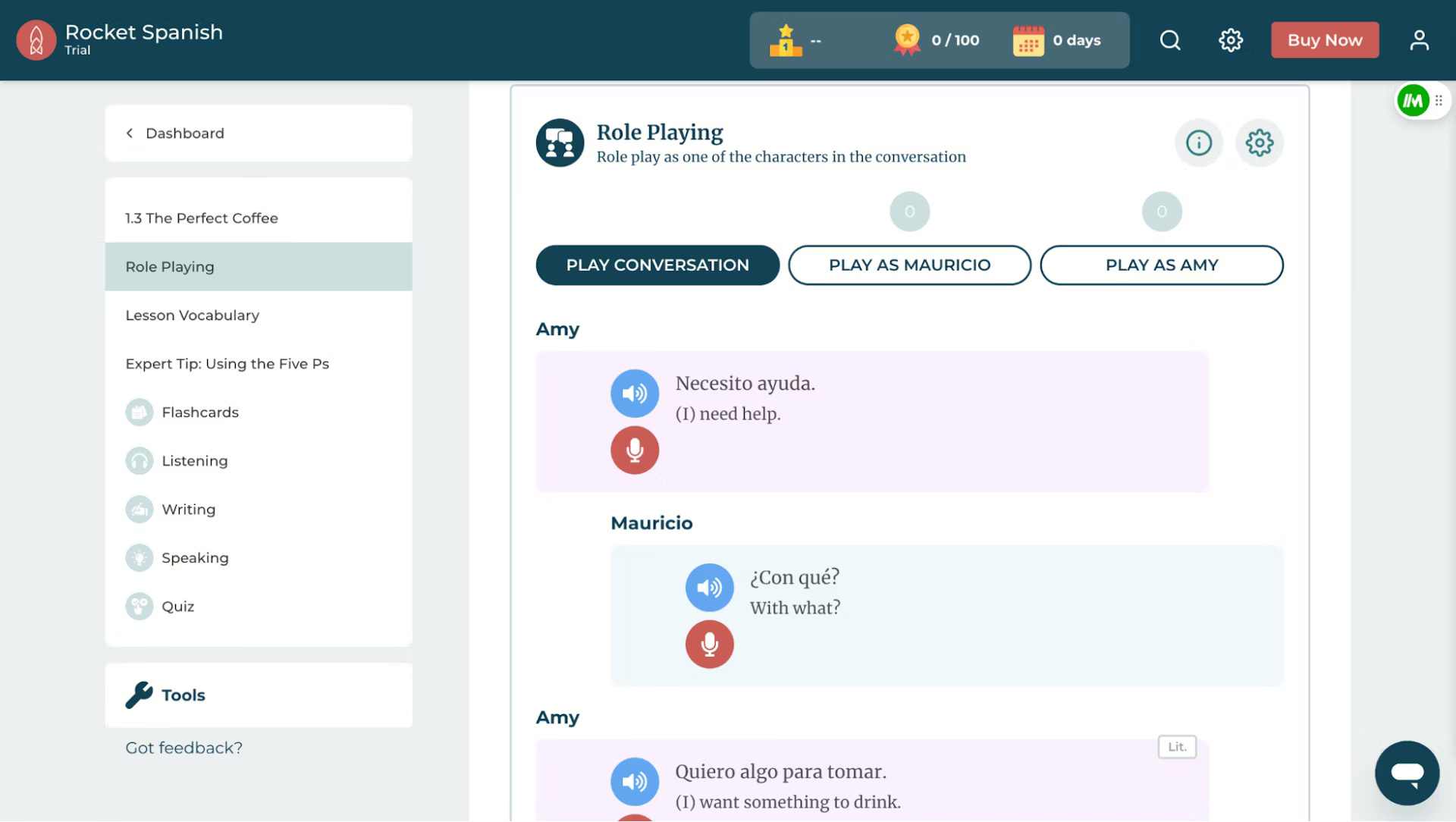1456x822 pixels.
Task: Open header settings gear icon
Action: point(1231,40)
